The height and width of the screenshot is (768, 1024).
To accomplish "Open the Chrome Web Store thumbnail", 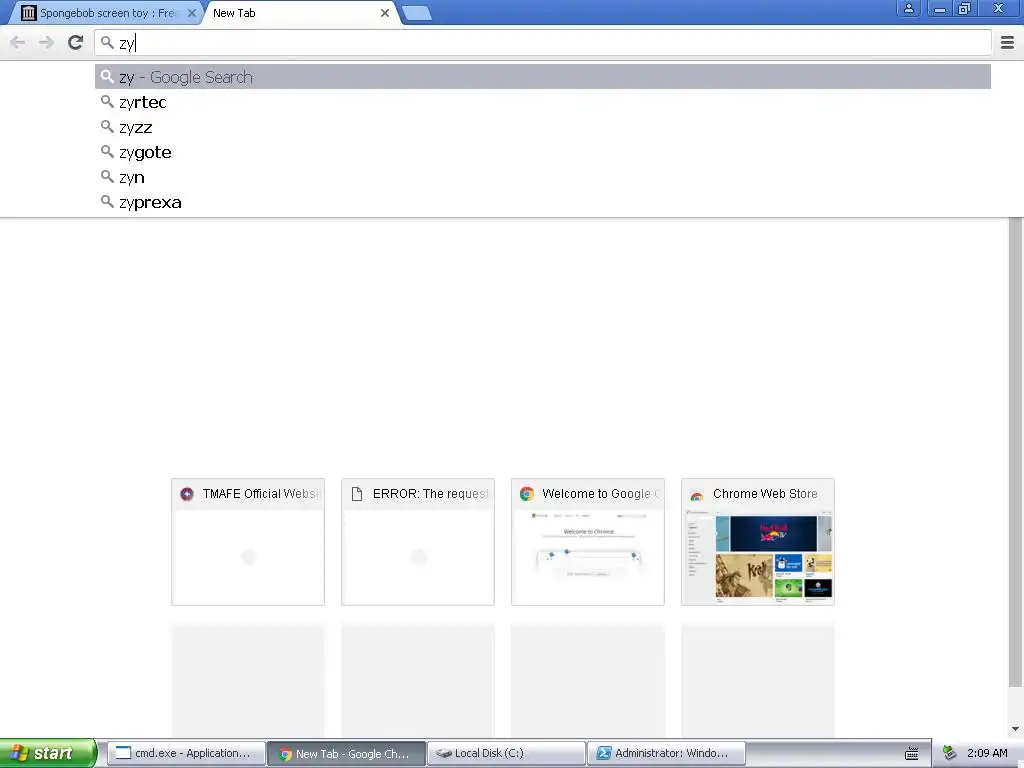I will pos(758,542).
